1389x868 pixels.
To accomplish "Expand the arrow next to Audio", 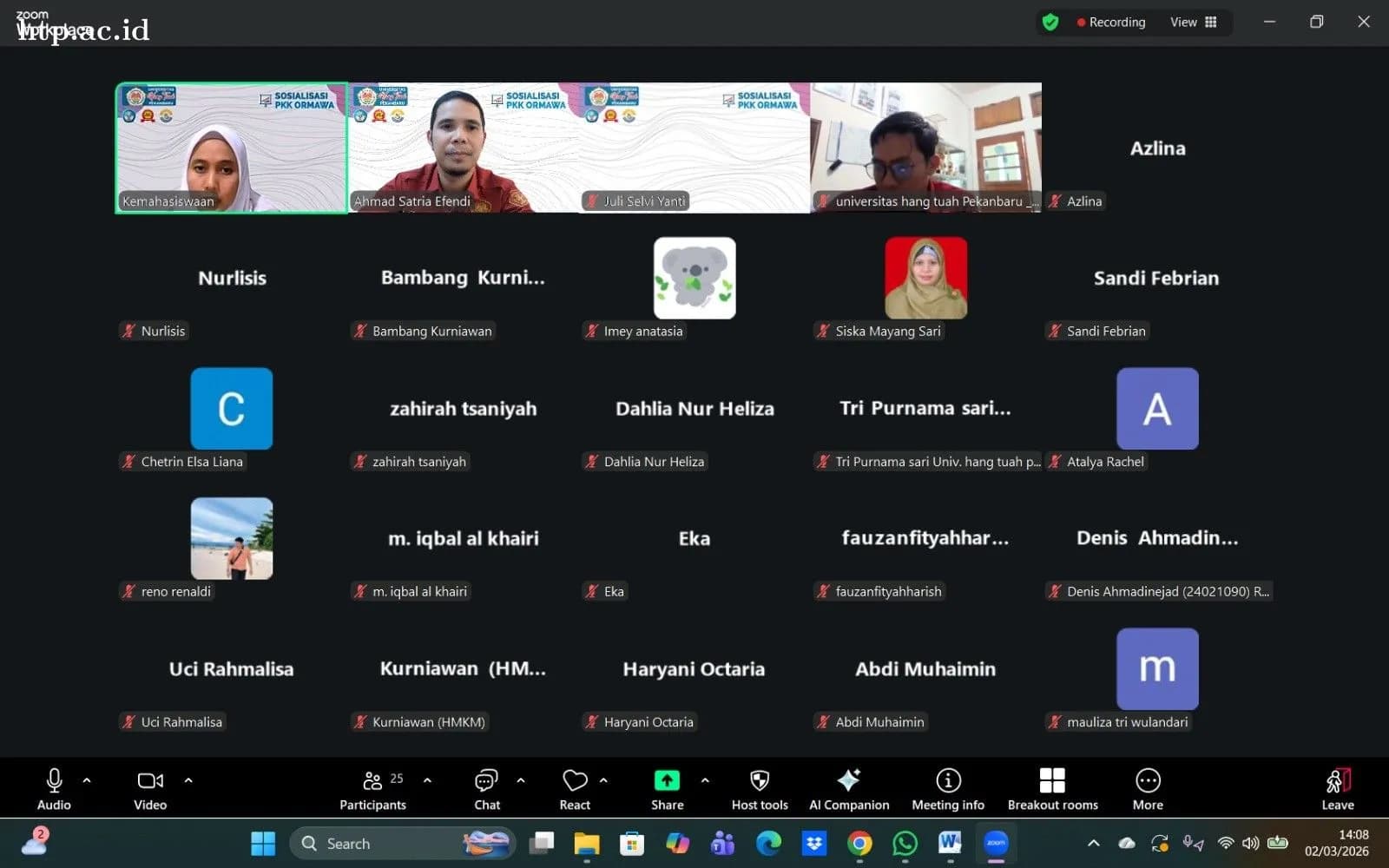I will 87,780.
